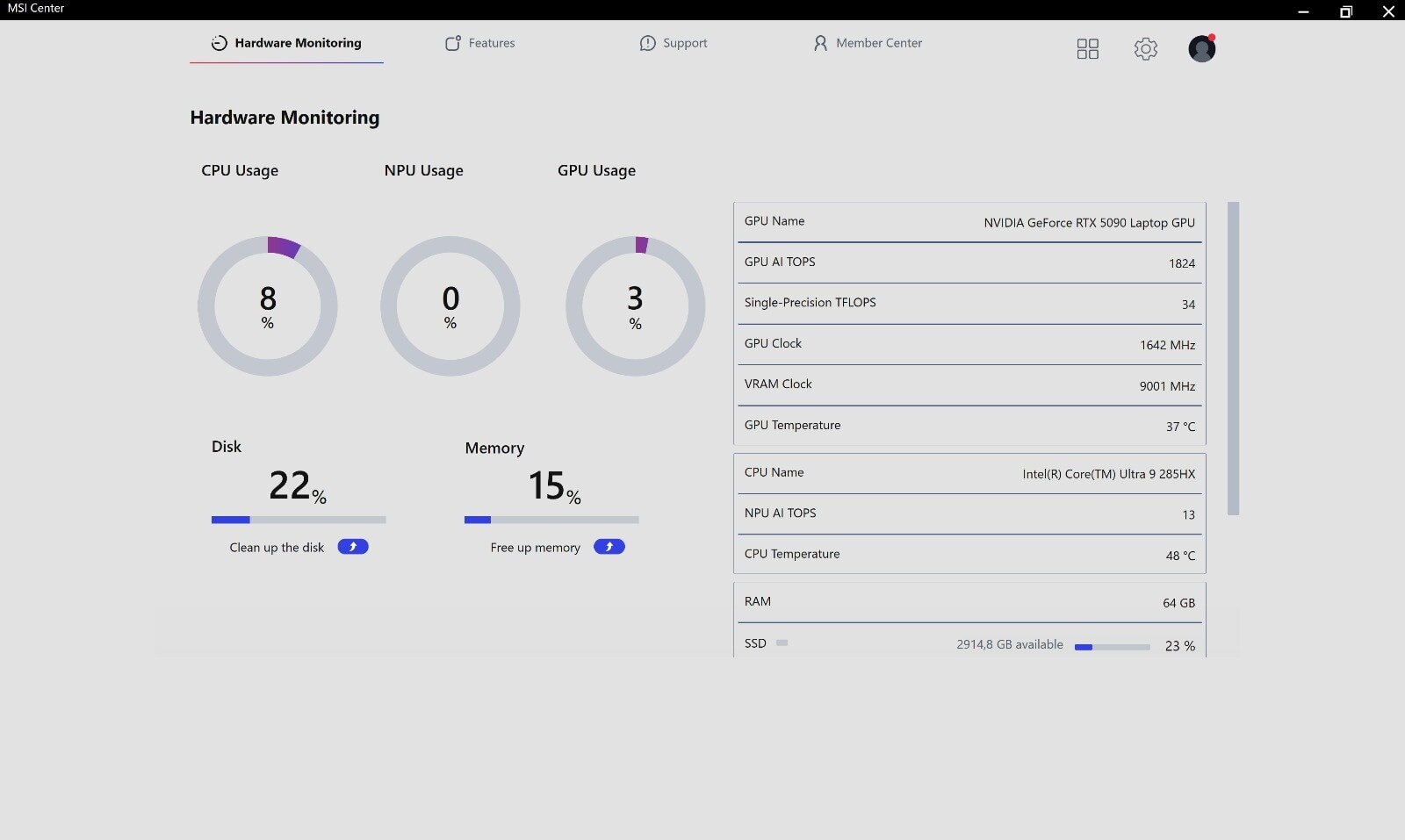This screenshot has height=840, width=1405.
Task: Click the Disk usage progress bar
Action: click(299, 520)
